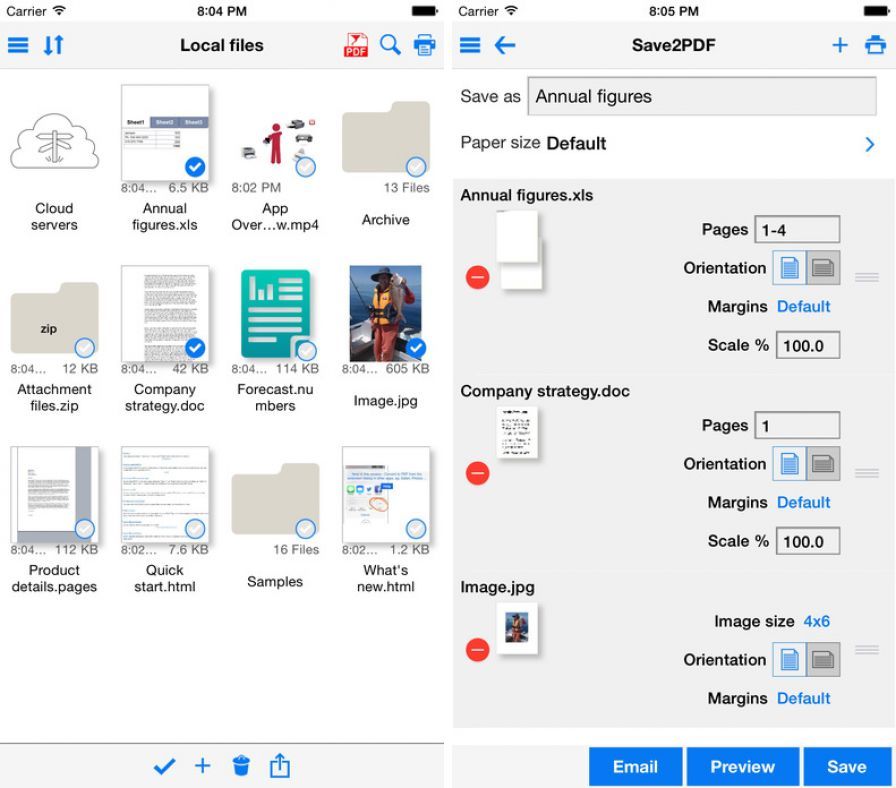Click the trash icon to delete selected files
The height and width of the screenshot is (788, 896).
click(x=241, y=765)
